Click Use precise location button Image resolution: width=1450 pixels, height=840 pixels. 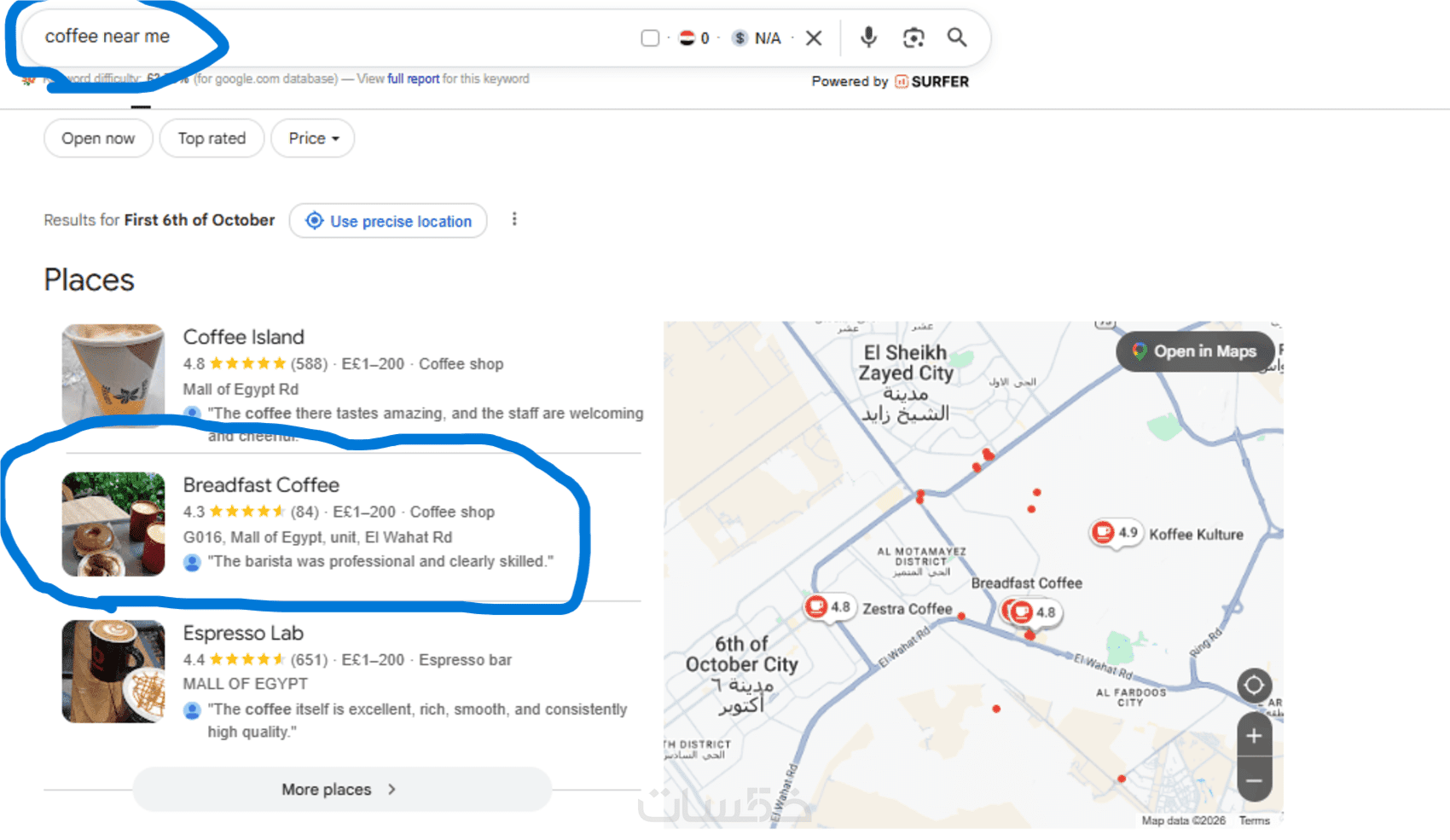(x=388, y=221)
